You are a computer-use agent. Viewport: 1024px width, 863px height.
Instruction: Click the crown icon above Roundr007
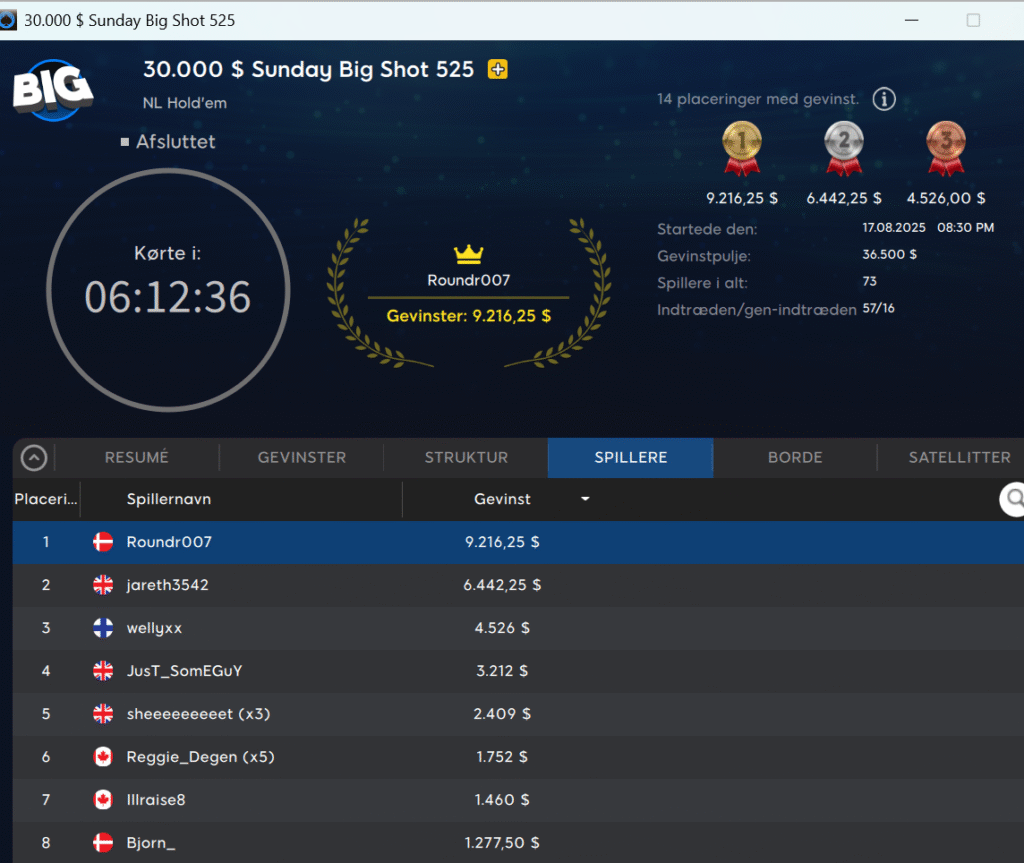(x=468, y=254)
